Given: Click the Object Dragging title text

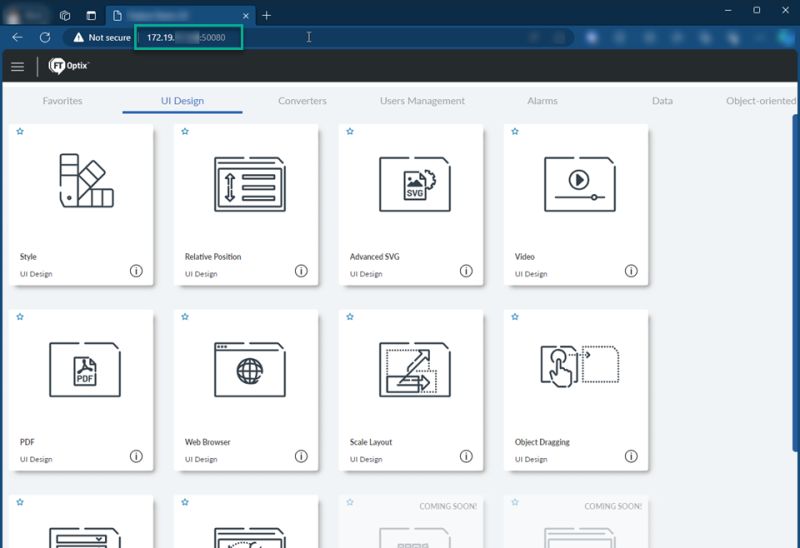Looking at the screenshot, I should point(542,442).
